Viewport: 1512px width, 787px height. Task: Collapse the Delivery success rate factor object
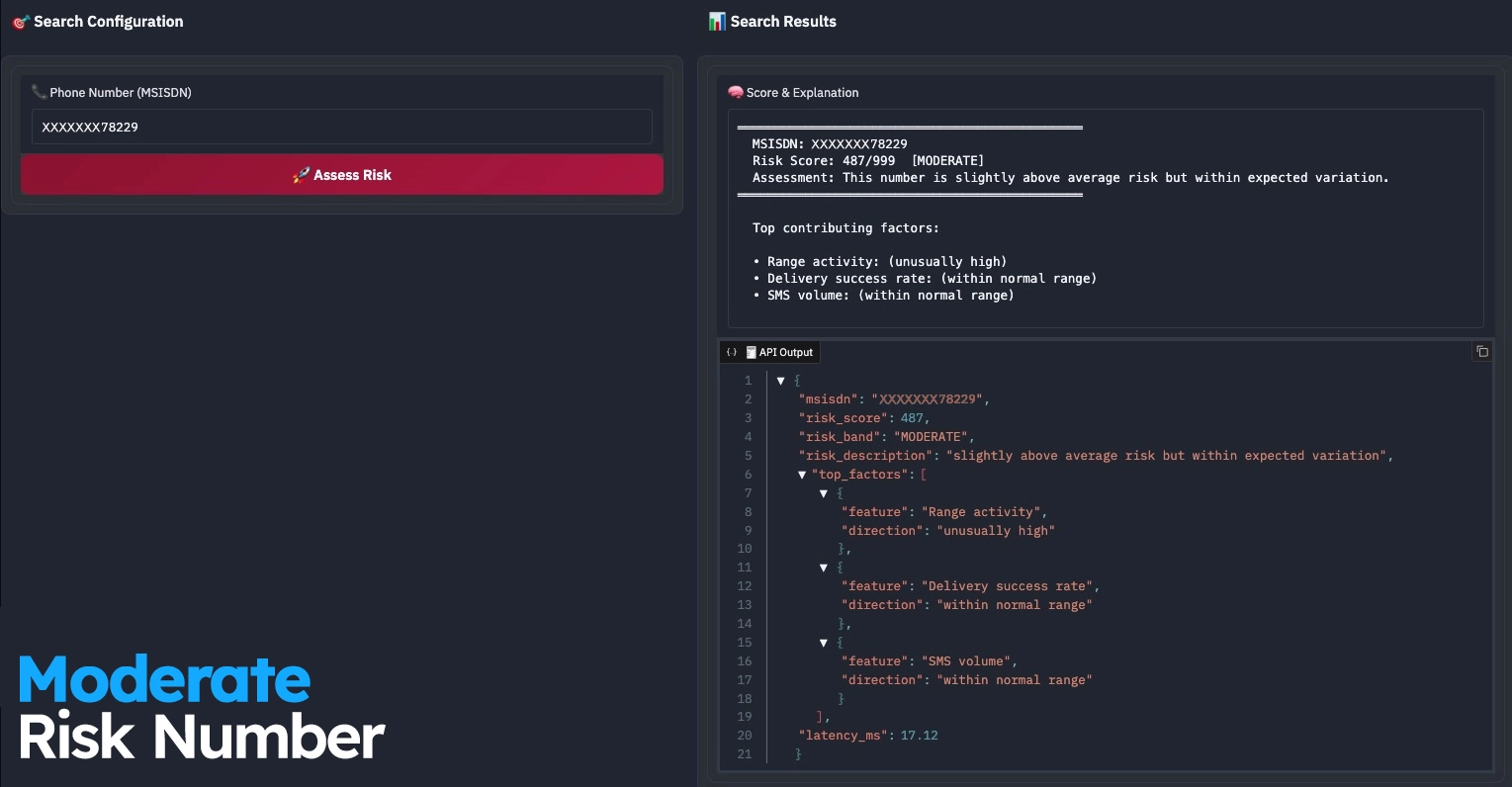click(823, 568)
